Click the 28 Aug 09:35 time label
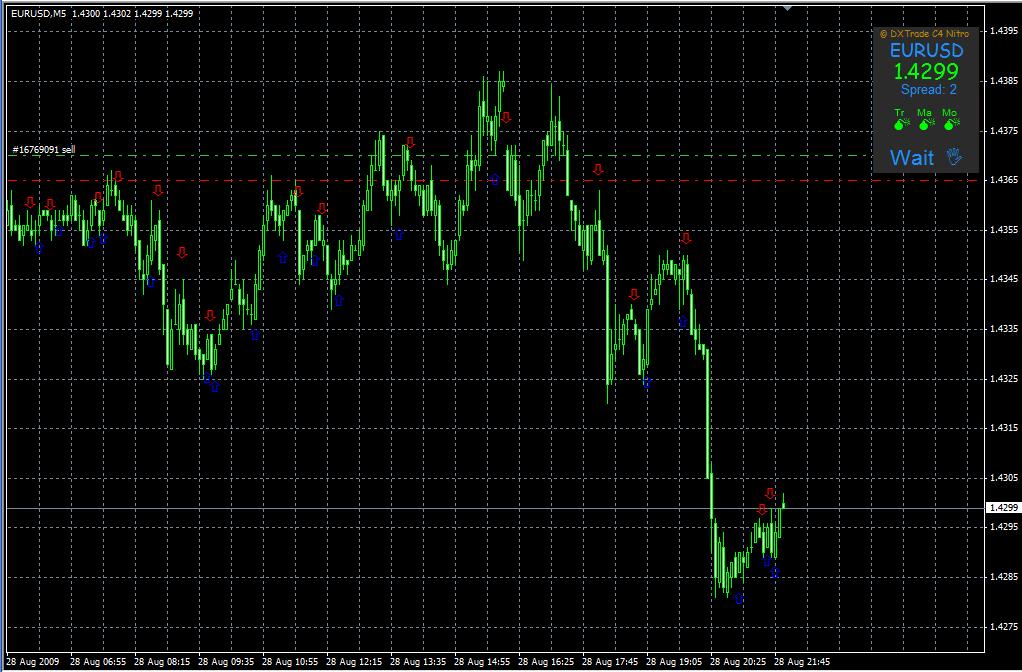The image size is (1022, 672). 226,662
